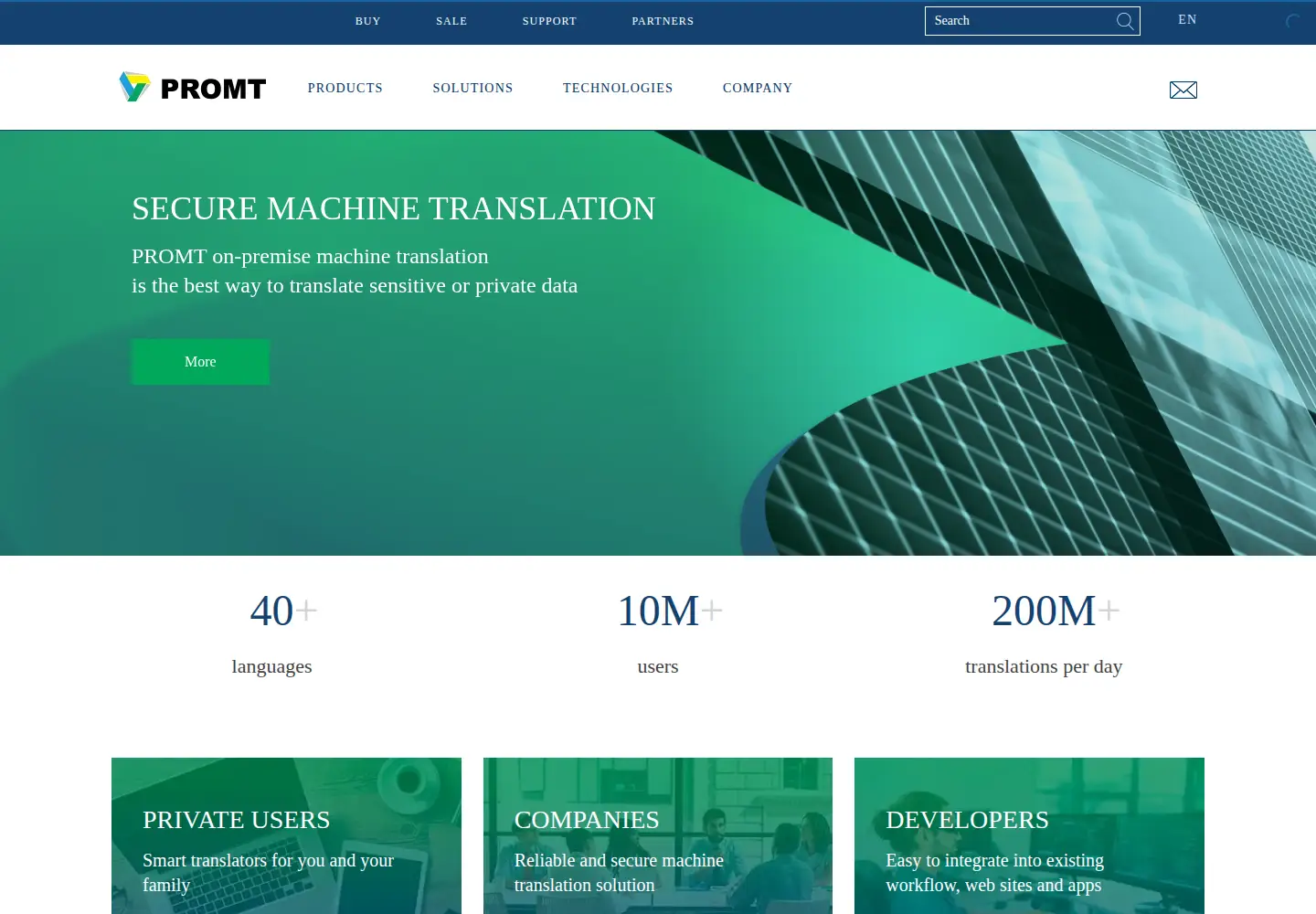Image resolution: width=1316 pixels, height=914 pixels.
Task: Click the green More button
Action: click(200, 362)
